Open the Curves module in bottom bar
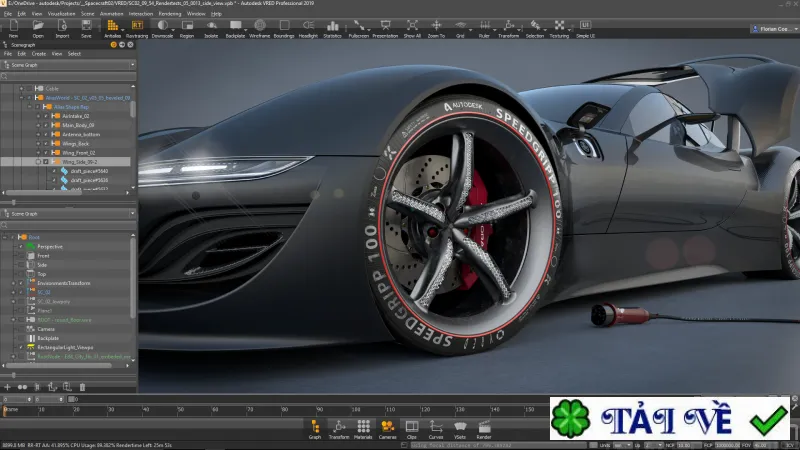Screen dimensions: 800x450 pyautogui.click(x=436, y=430)
